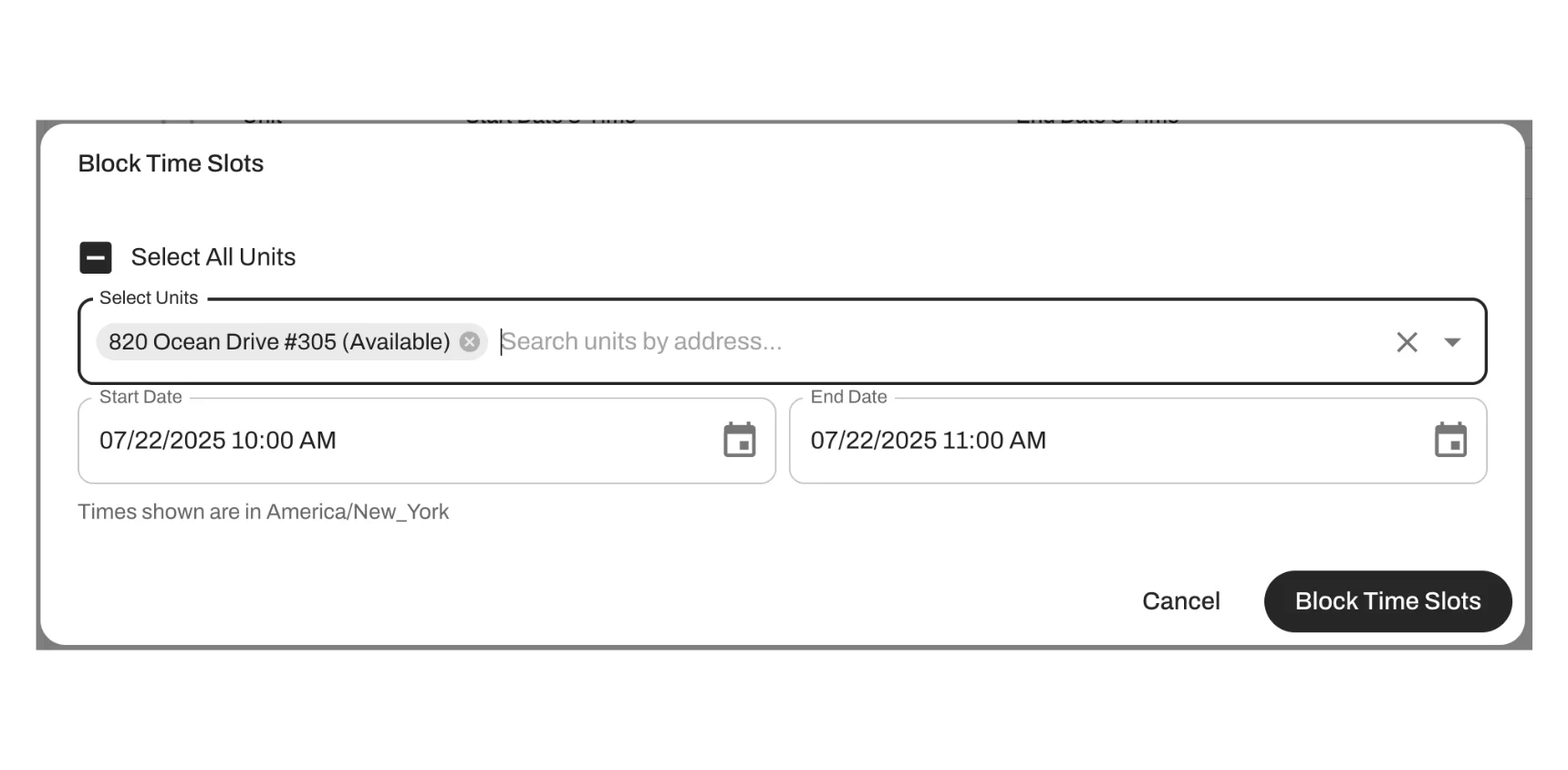
Task: Select the 2025 year in End Date
Action: coord(909,441)
